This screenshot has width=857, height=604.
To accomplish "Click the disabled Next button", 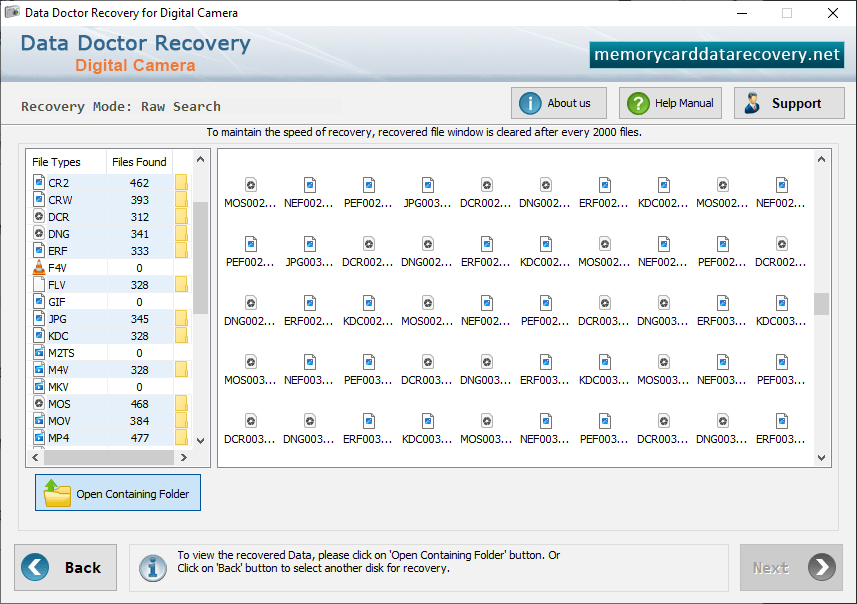I will coord(791,567).
